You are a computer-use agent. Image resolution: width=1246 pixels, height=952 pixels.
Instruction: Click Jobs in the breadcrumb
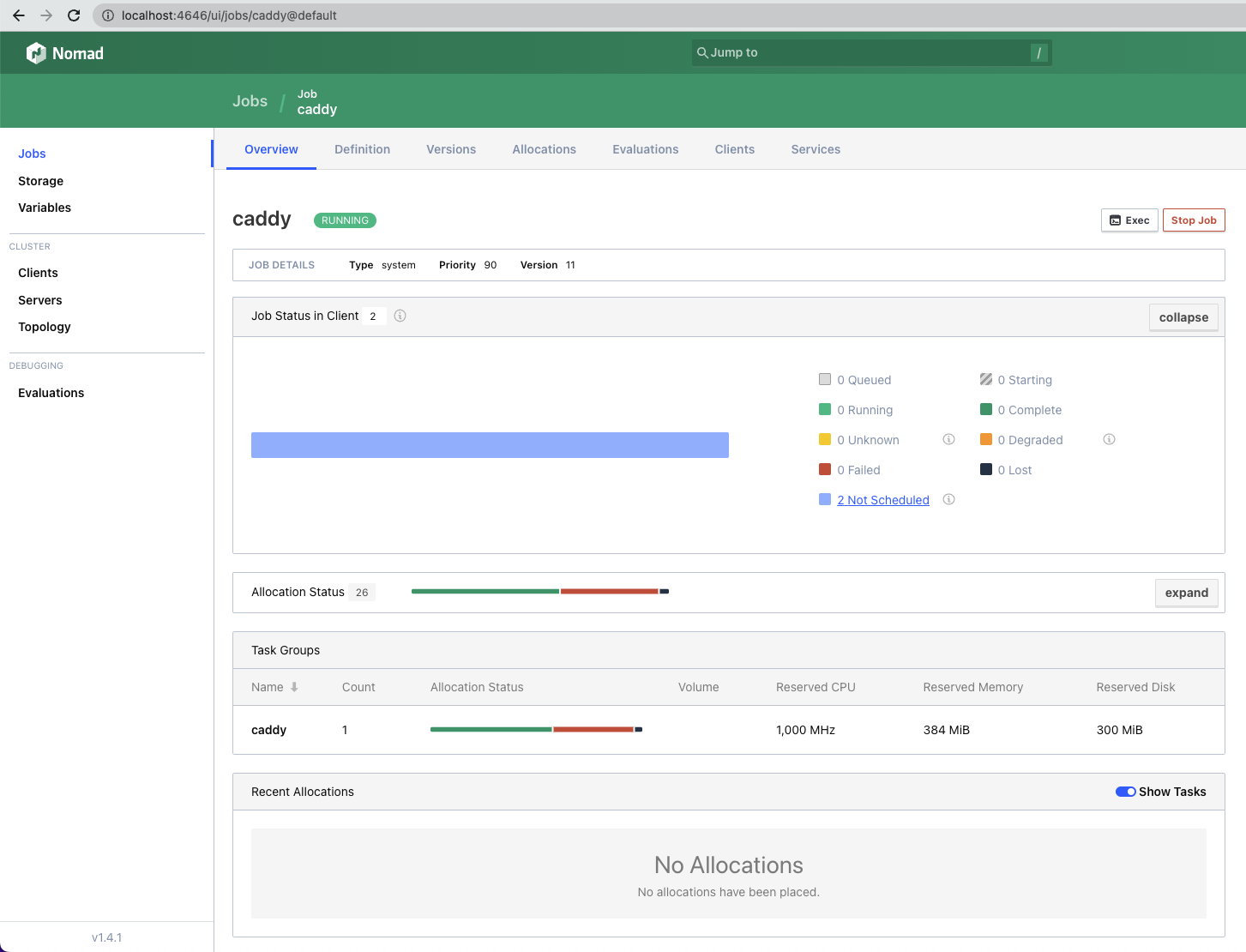coord(250,101)
